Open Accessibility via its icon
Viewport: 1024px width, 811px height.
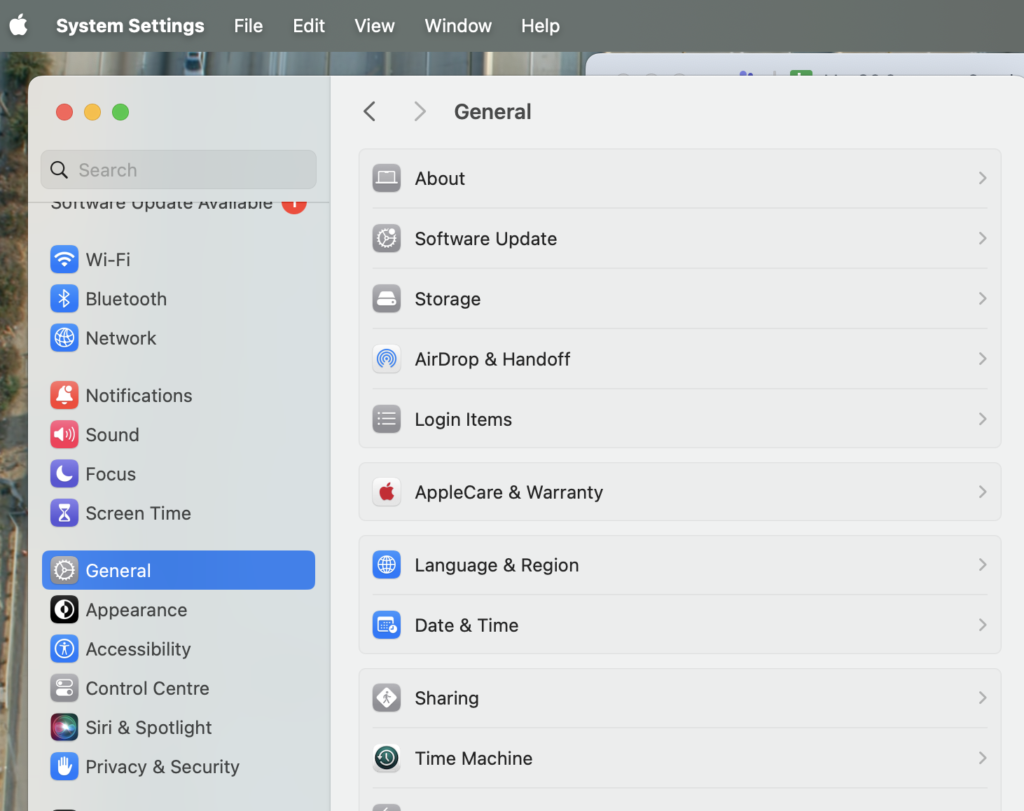tap(63, 649)
